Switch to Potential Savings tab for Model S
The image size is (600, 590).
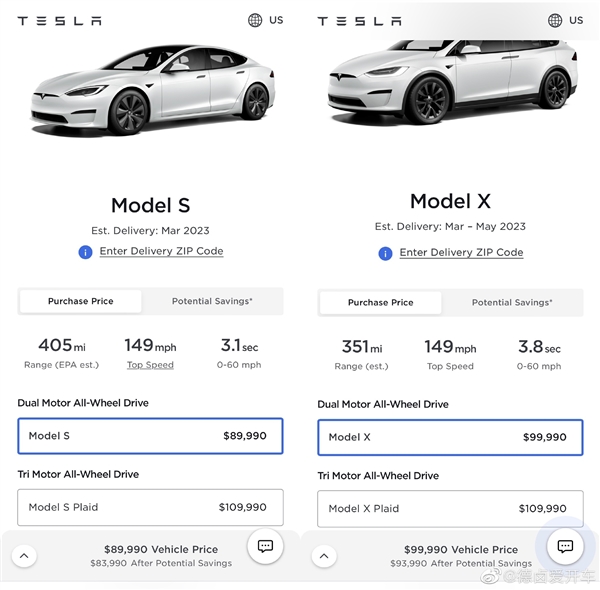212,301
